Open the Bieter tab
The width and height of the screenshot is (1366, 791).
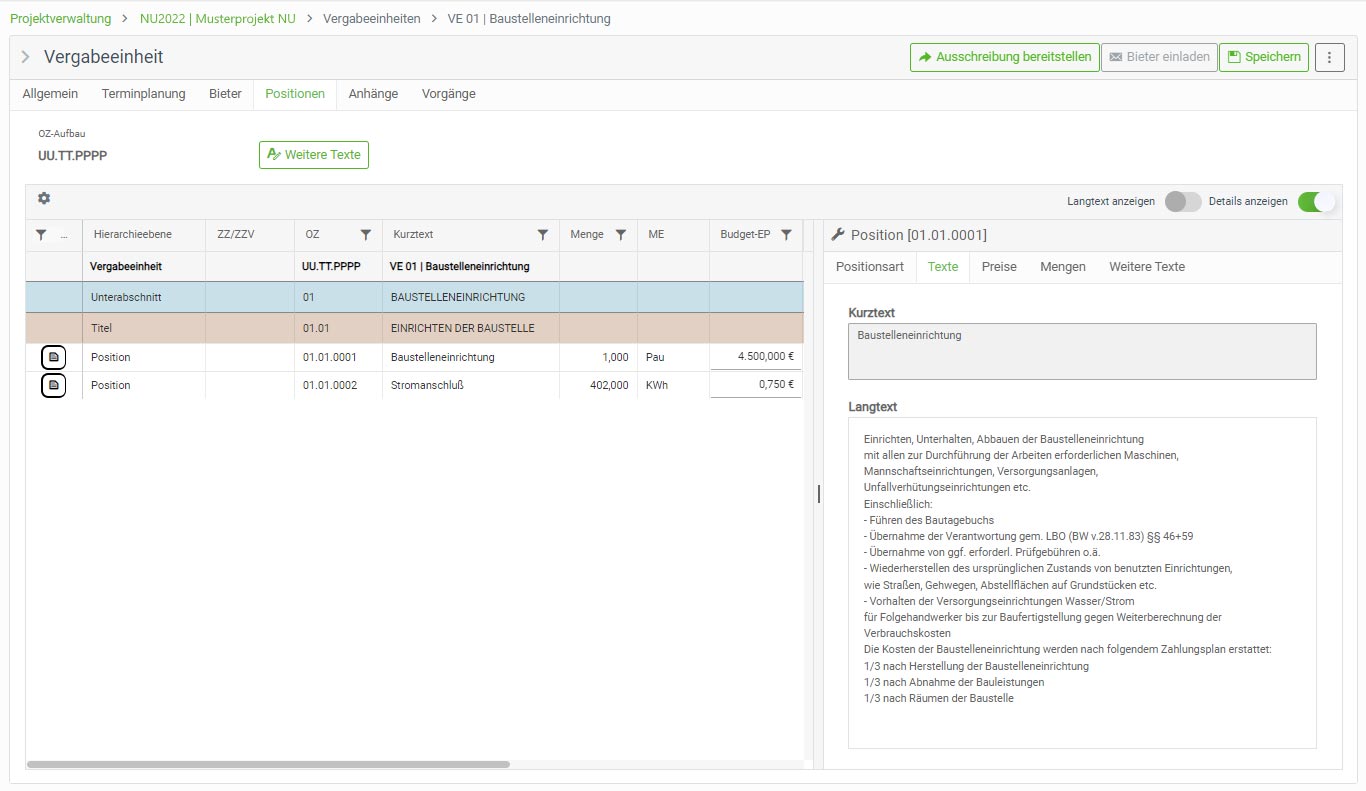pyautogui.click(x=225, y=94)
